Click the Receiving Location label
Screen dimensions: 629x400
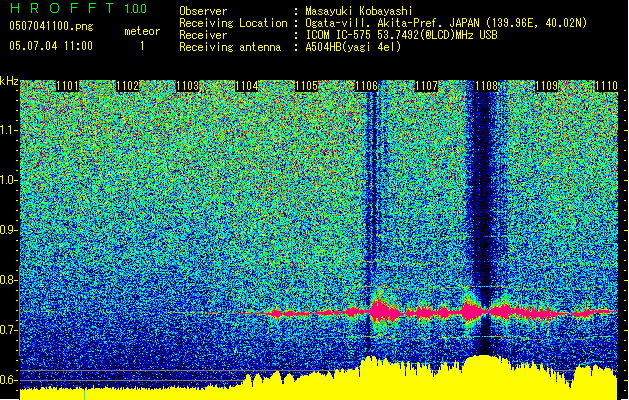(x=233, y=23)
